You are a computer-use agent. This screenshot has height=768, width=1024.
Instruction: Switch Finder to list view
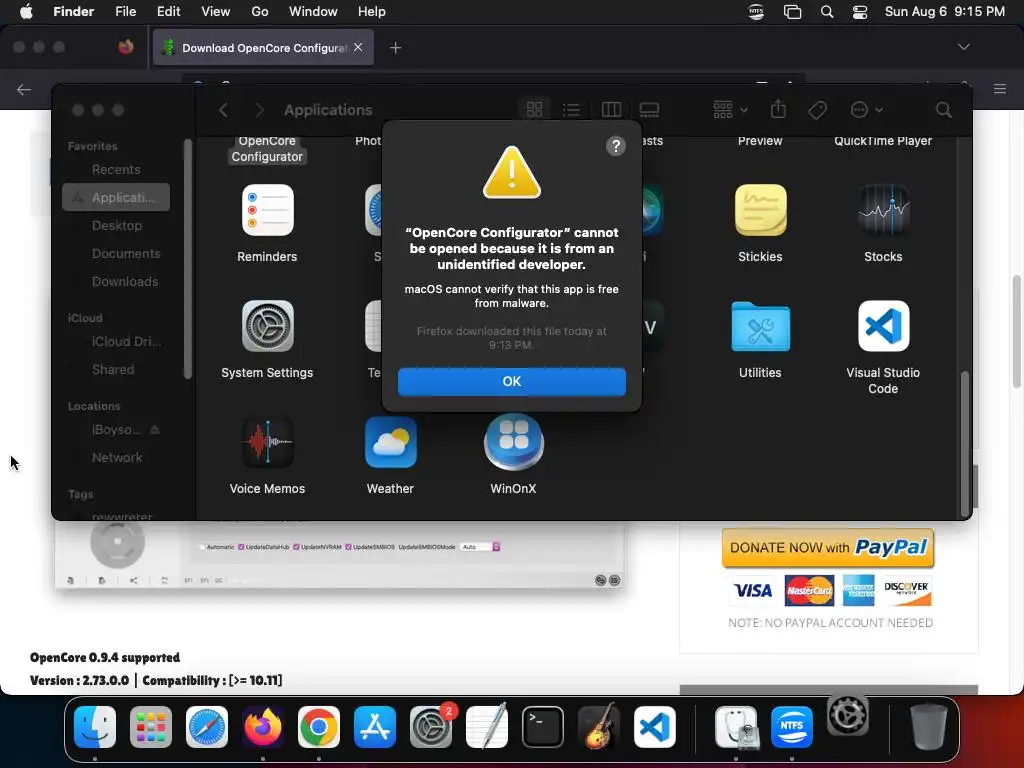click(x=571, y=110)
